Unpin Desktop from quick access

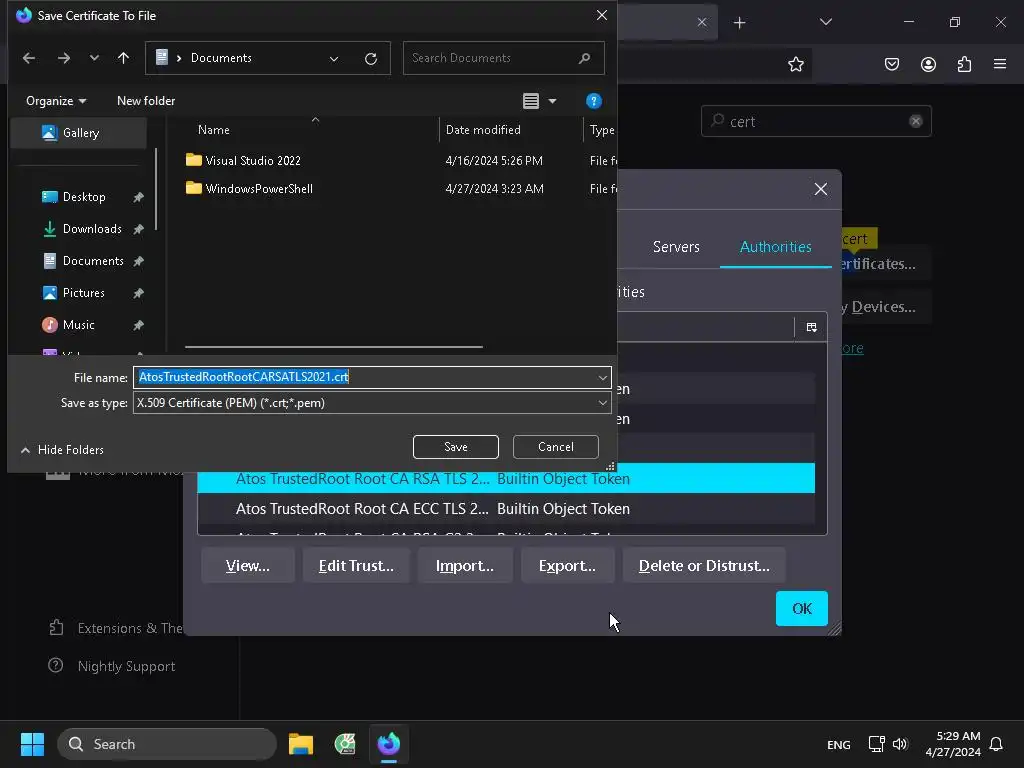(138, 197)
